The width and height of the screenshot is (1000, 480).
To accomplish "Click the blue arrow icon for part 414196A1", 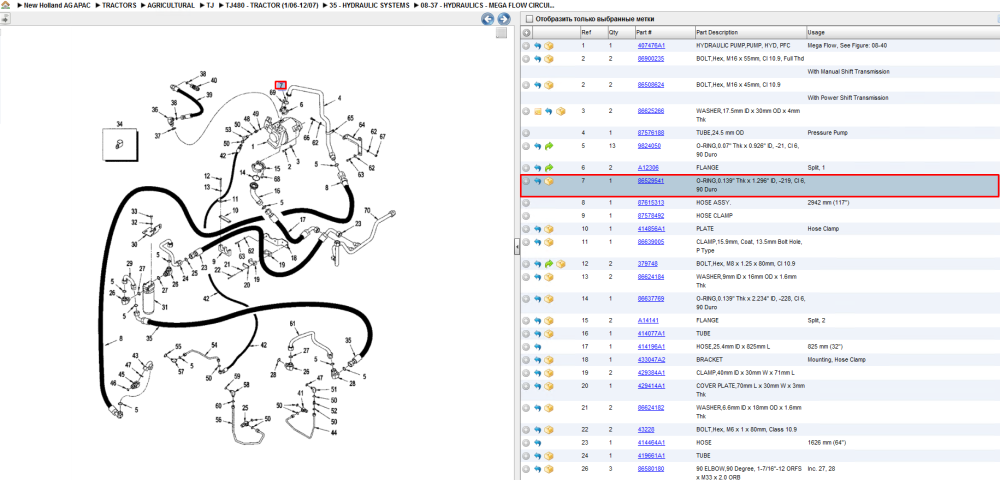I will [x=538, y=347].
